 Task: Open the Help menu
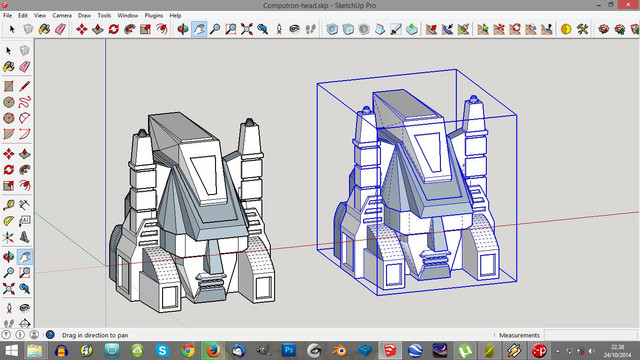pyautogui.click(x=175, y=16)
